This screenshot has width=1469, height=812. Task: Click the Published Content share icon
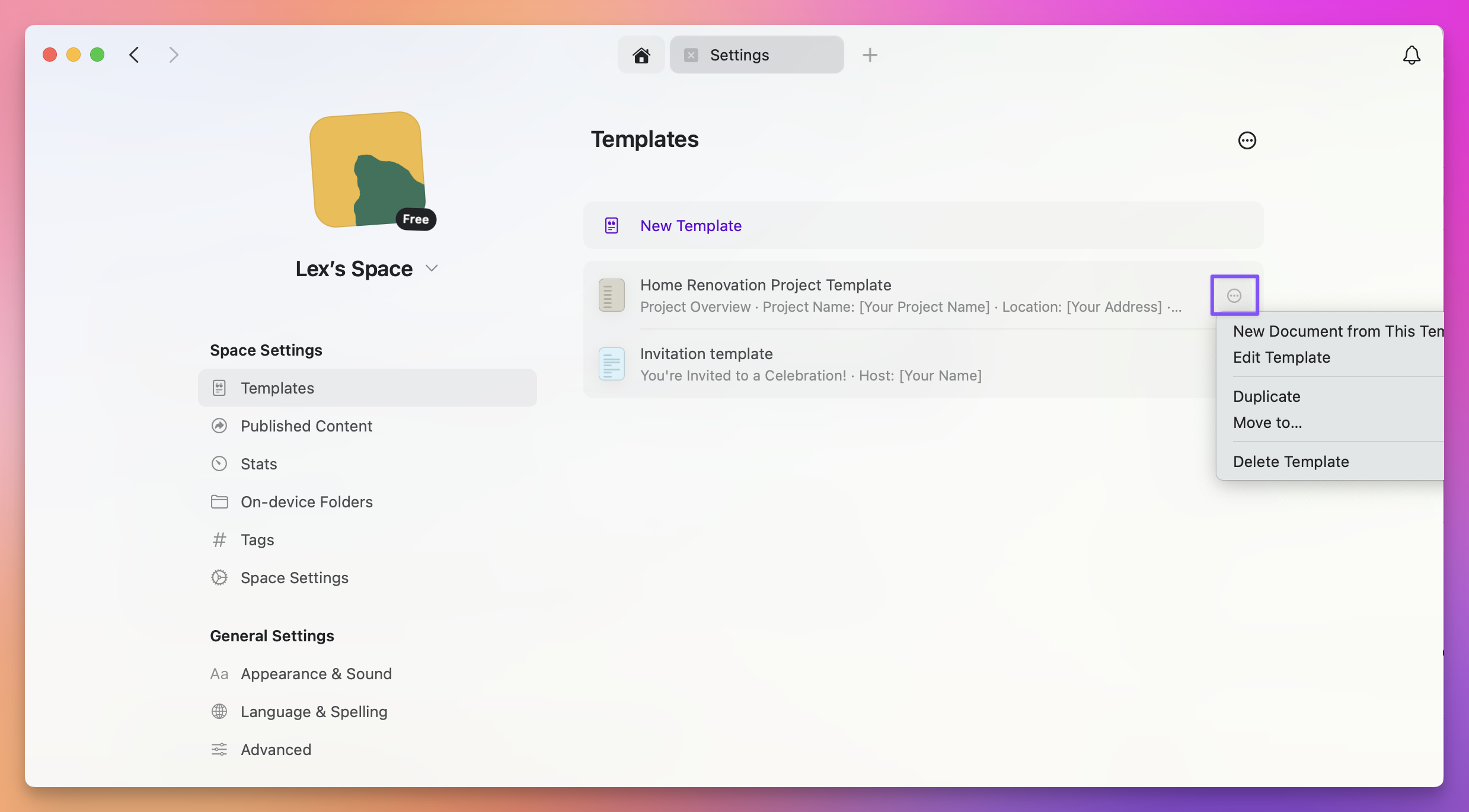click(x=220, y=426)
